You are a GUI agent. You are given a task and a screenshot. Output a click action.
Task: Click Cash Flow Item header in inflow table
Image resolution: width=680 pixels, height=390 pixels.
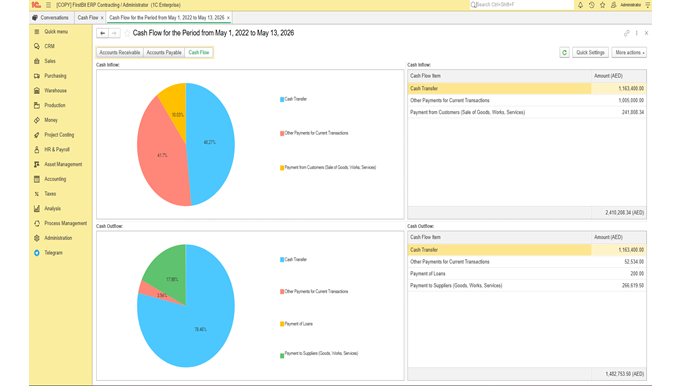[x=499, y=76]
